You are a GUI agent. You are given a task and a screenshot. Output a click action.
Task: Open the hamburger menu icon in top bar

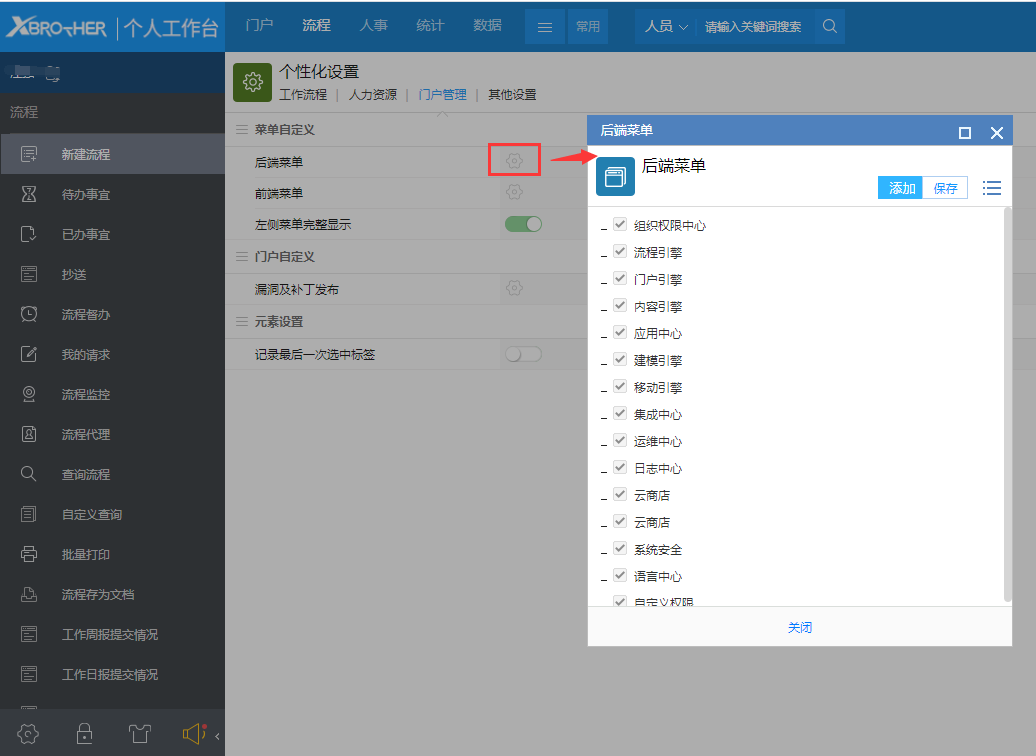coord(545,27)
